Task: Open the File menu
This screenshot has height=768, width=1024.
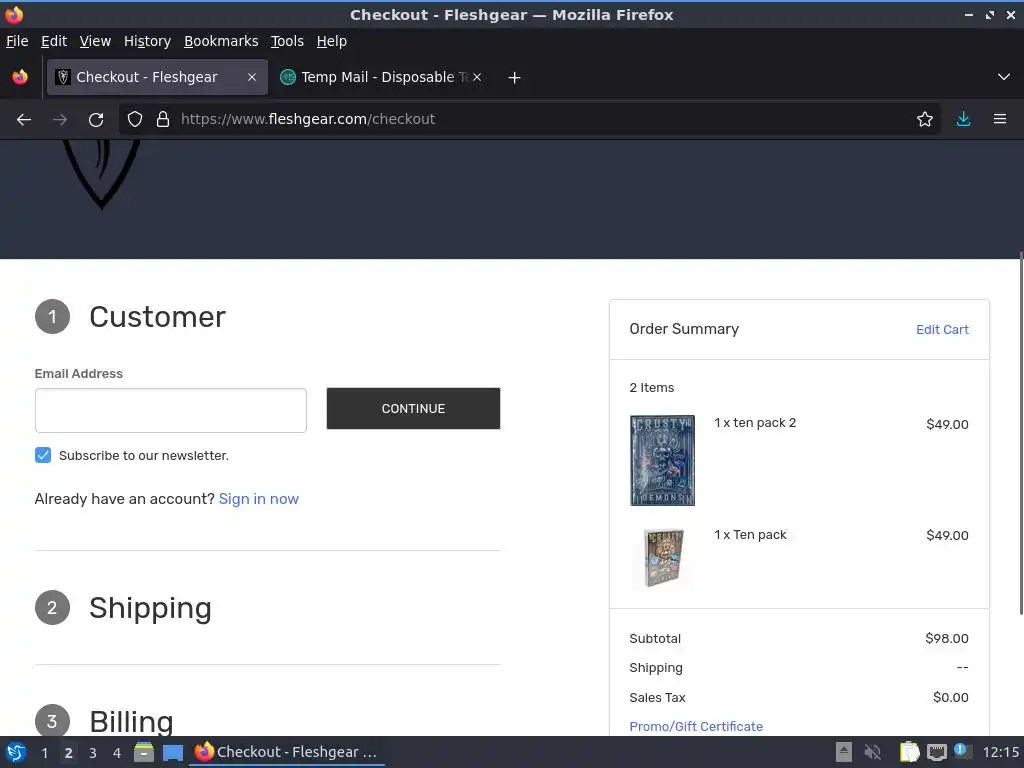Action: (17, 41)
